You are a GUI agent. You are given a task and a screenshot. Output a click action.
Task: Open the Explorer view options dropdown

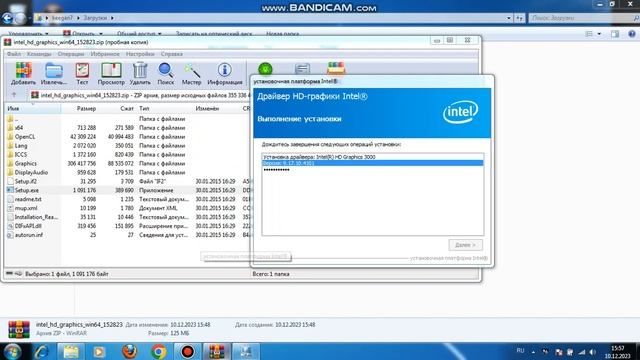[x=599, y=34]
